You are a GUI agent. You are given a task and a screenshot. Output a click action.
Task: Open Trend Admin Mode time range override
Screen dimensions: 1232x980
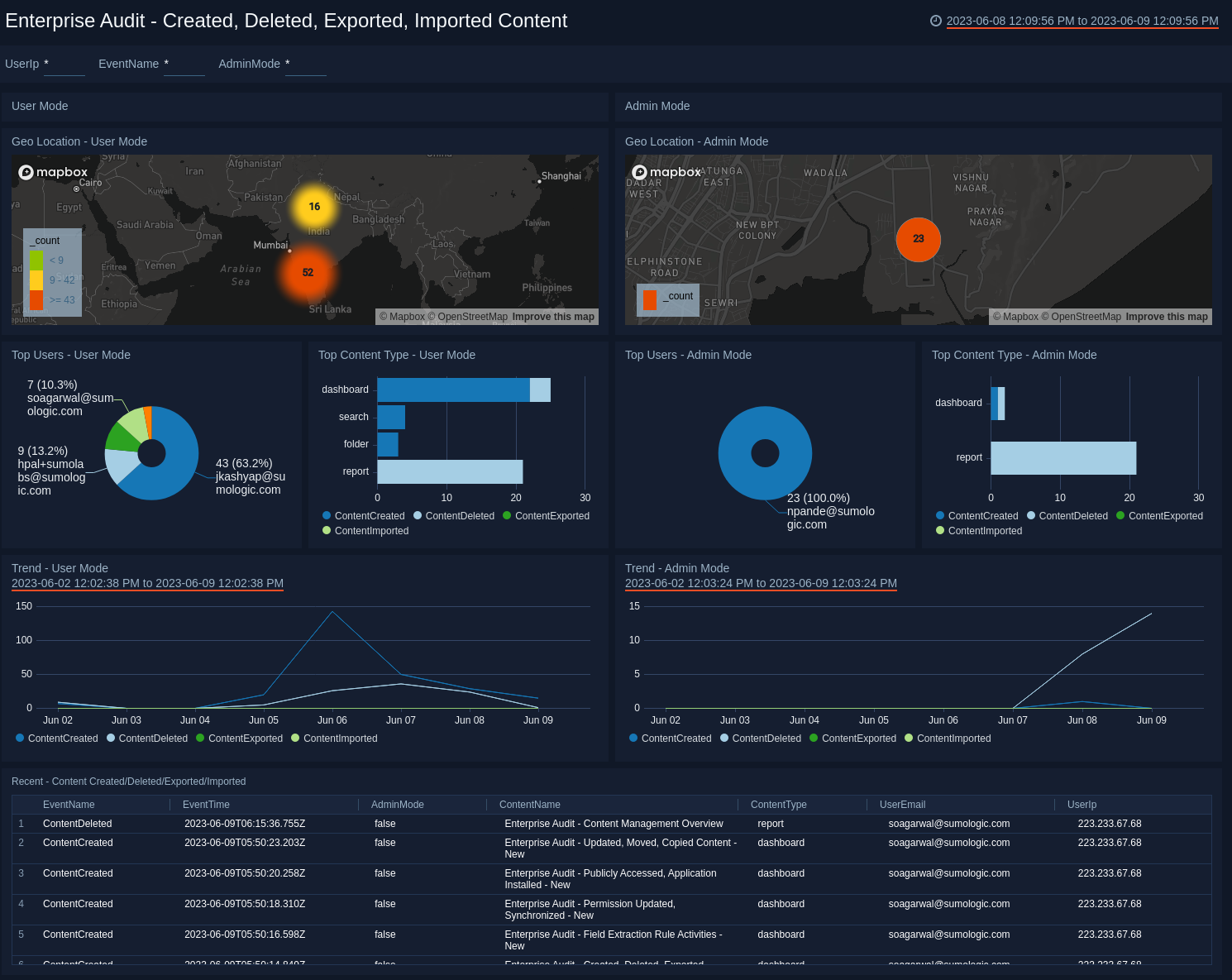point(761,583)
